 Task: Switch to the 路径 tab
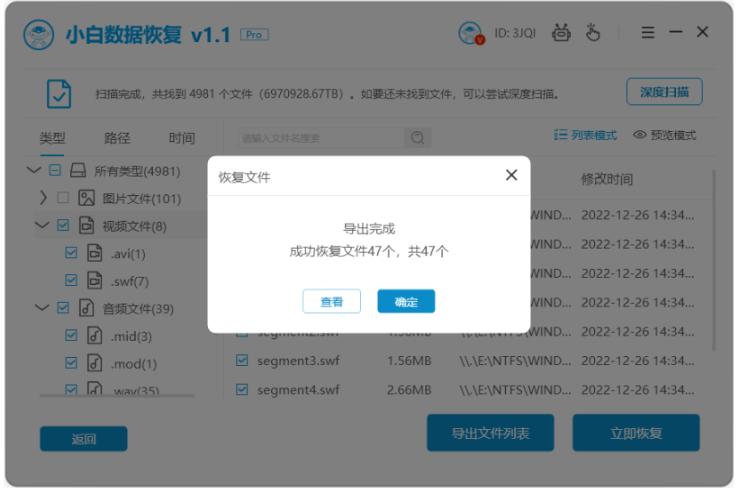(x=117, y=138)
